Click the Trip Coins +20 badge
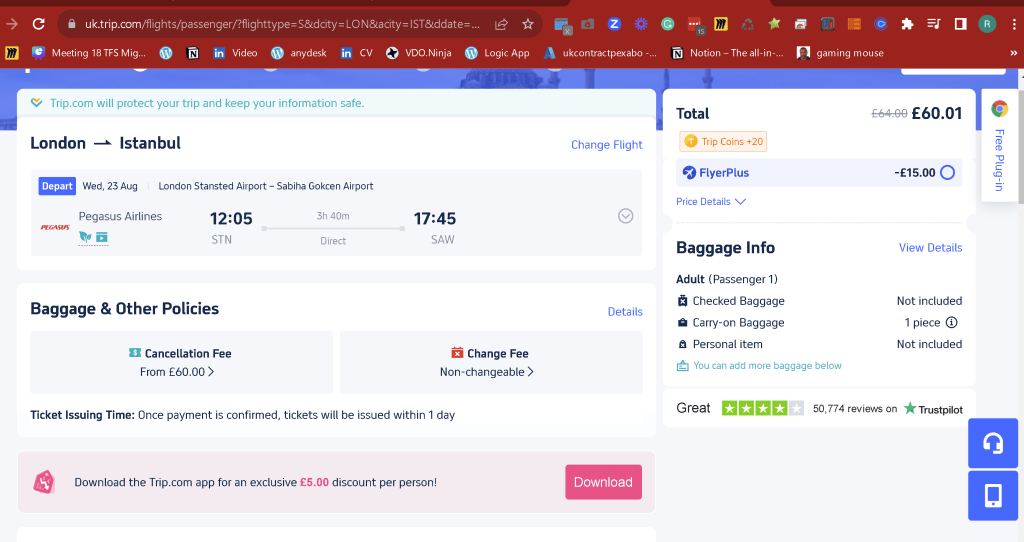Image resolution: width=1024 pixels, height=542 pixels. [x=723, y=142]
